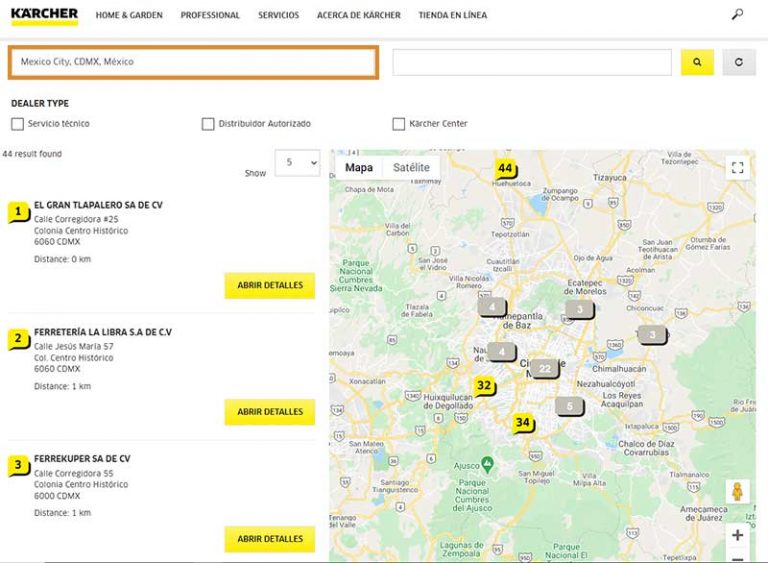Click grey map cluster marker 22
This screenshot has height=563, width=768.
point(545,368)
